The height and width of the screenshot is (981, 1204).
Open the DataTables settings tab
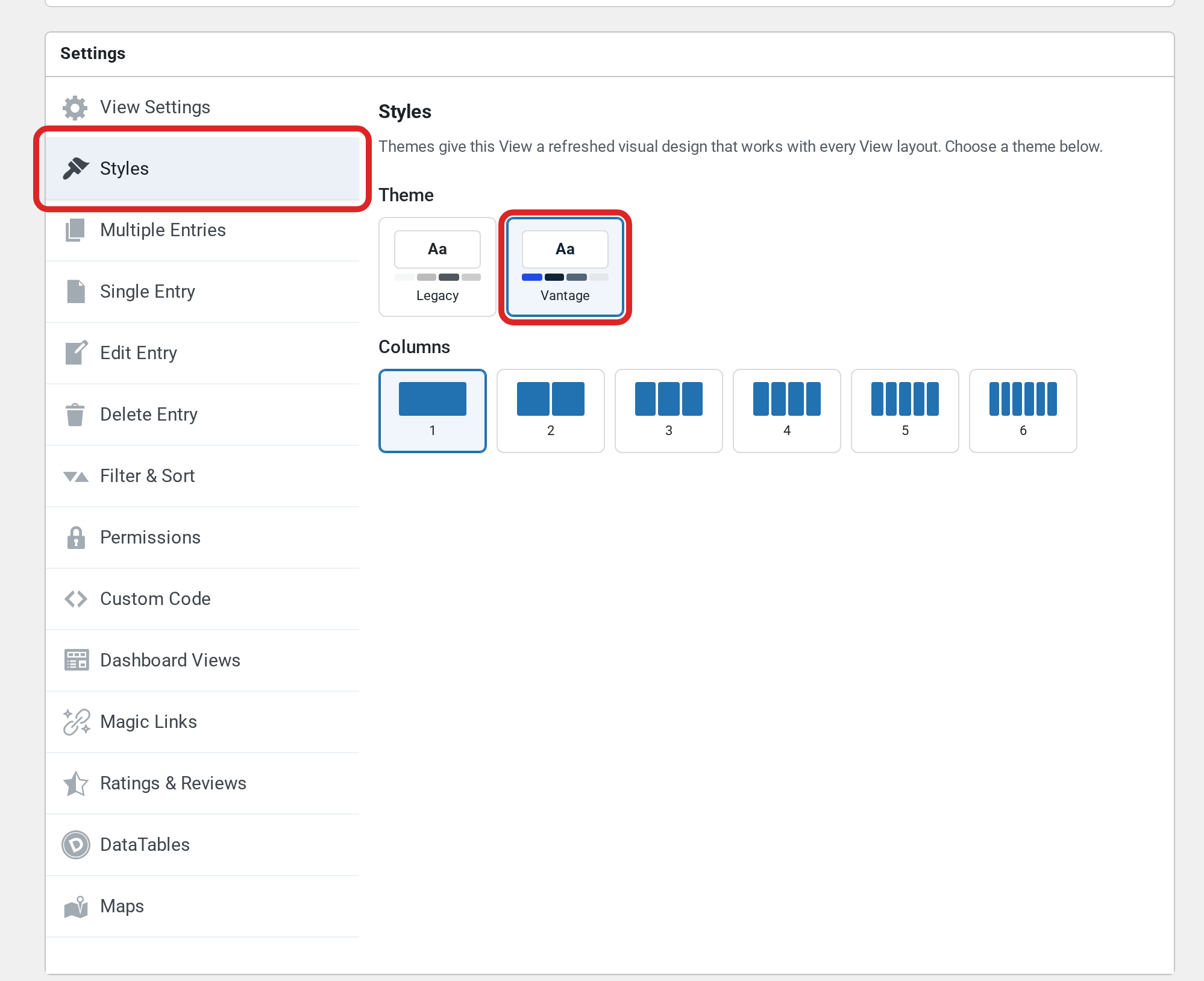pyautogui.click(x=202, y=845)
